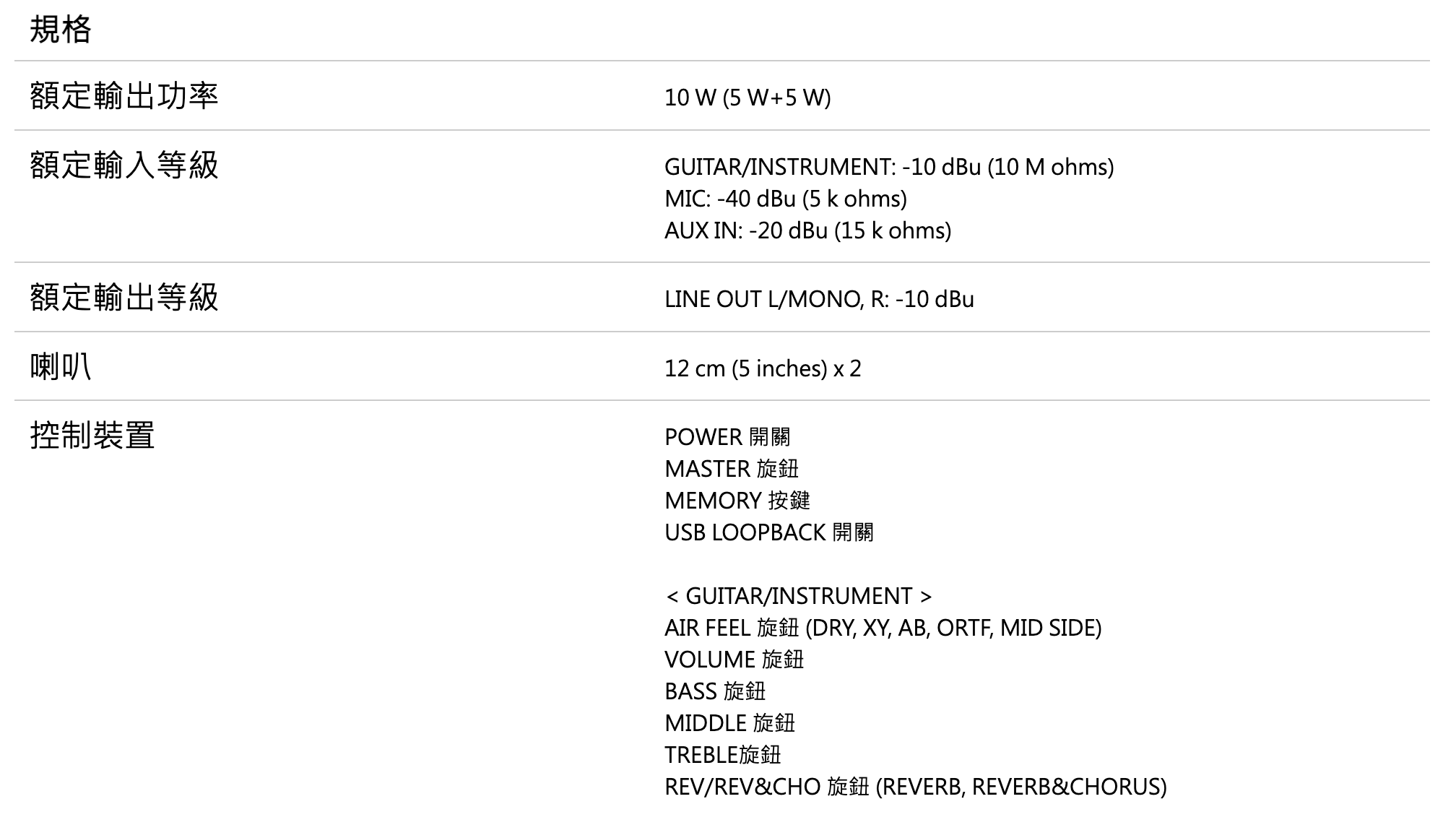1456x825 pixels.
Task: Click the MIC: -40 dBu line
Action: (x=785, y=199)
